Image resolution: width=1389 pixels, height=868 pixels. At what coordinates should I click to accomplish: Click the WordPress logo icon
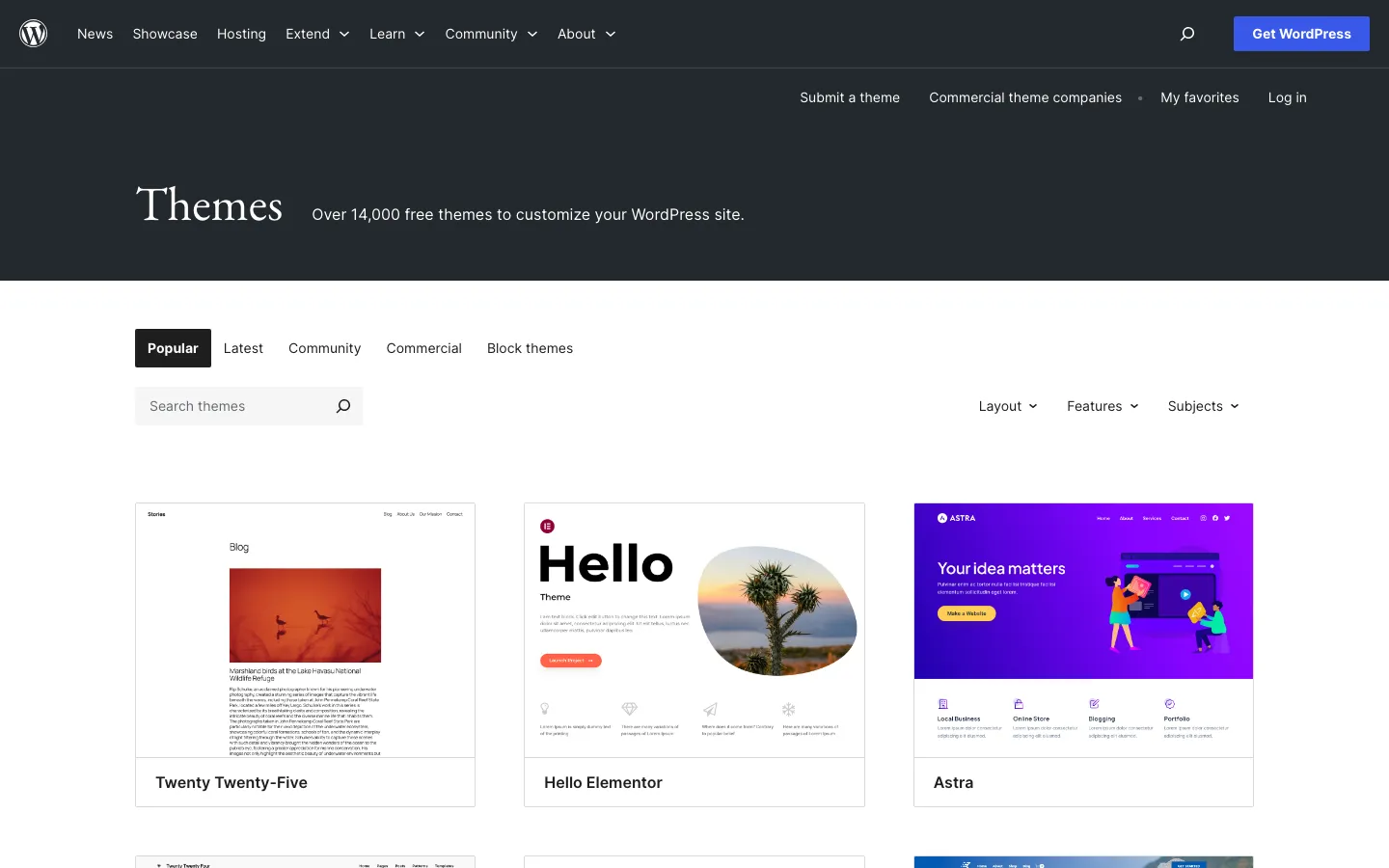click(34, 34)
